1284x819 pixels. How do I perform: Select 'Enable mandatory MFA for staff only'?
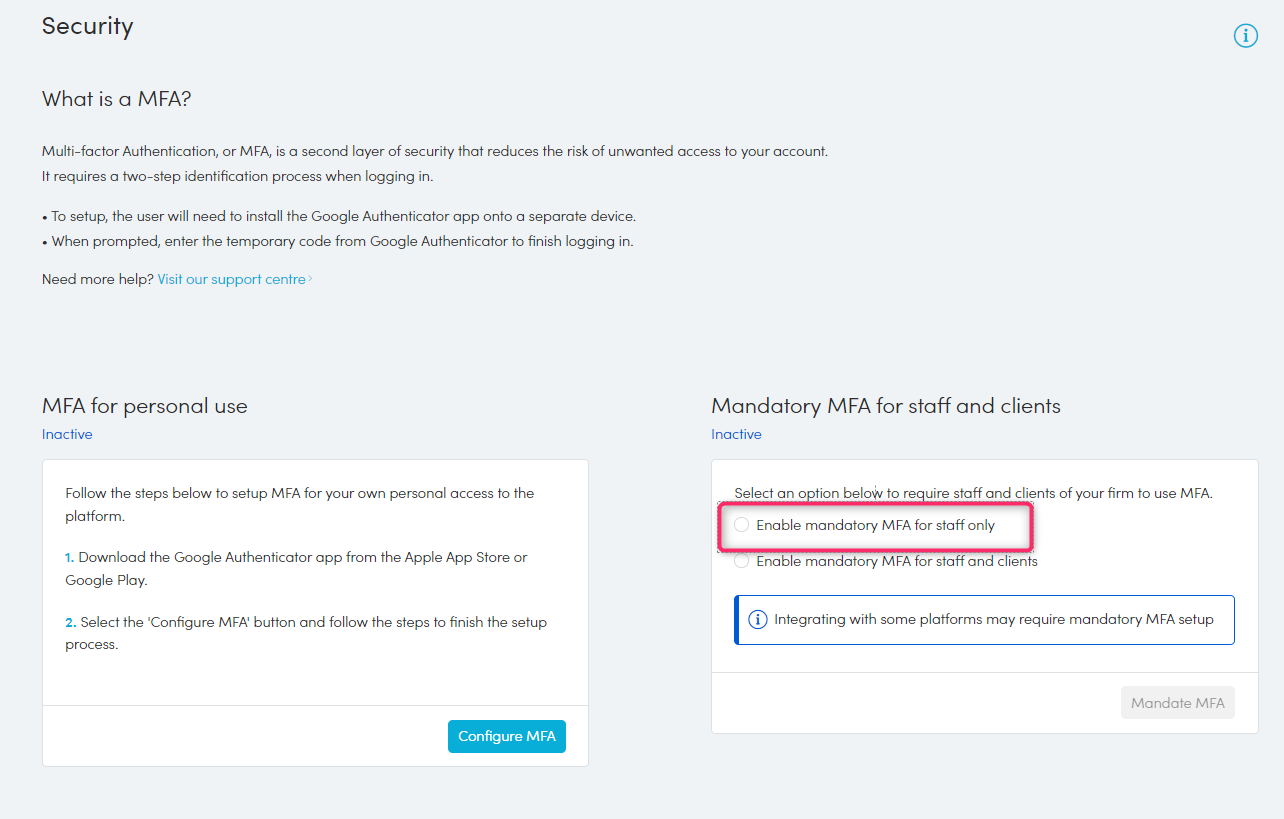742,525
